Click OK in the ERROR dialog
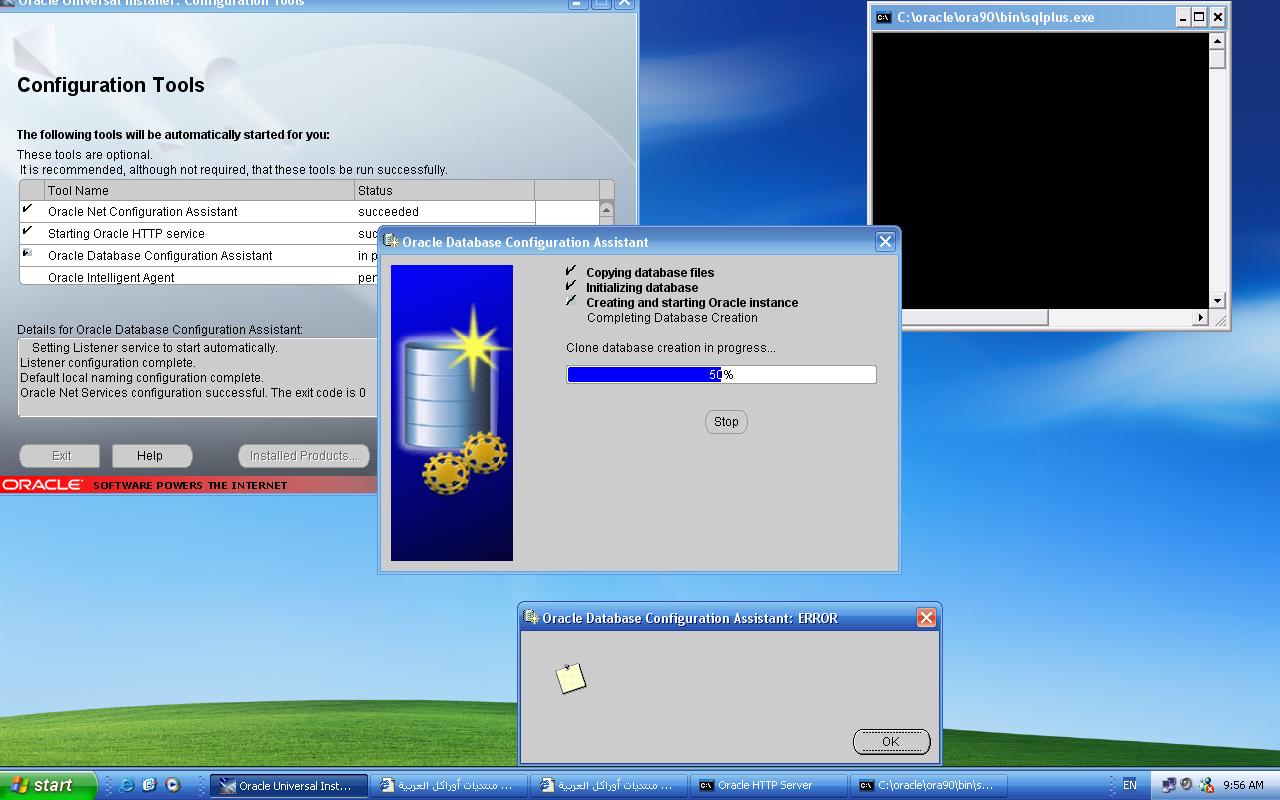The height and width of the screenshot is (800, 1280). [x=891, y=741]
